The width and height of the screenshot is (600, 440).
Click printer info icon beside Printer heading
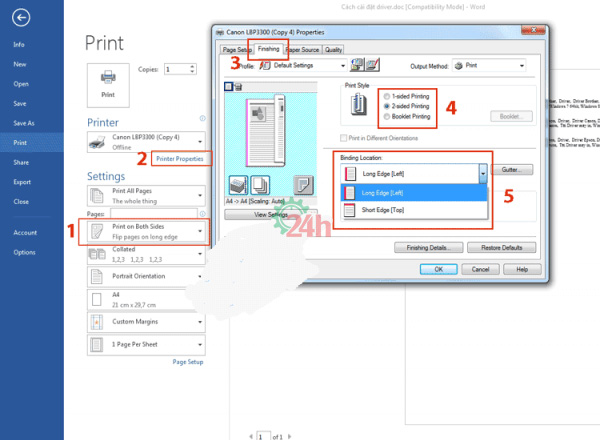tap(202, 118)
